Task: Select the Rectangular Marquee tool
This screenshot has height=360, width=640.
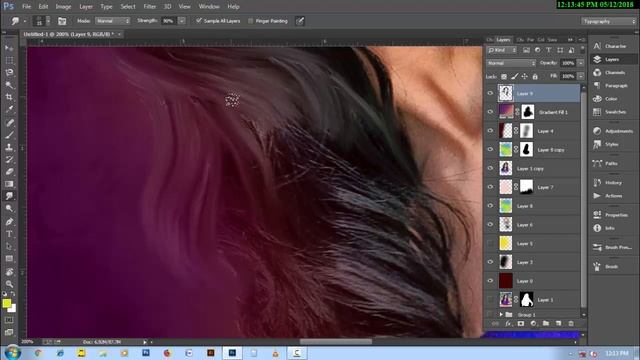Action: [9, 60]
